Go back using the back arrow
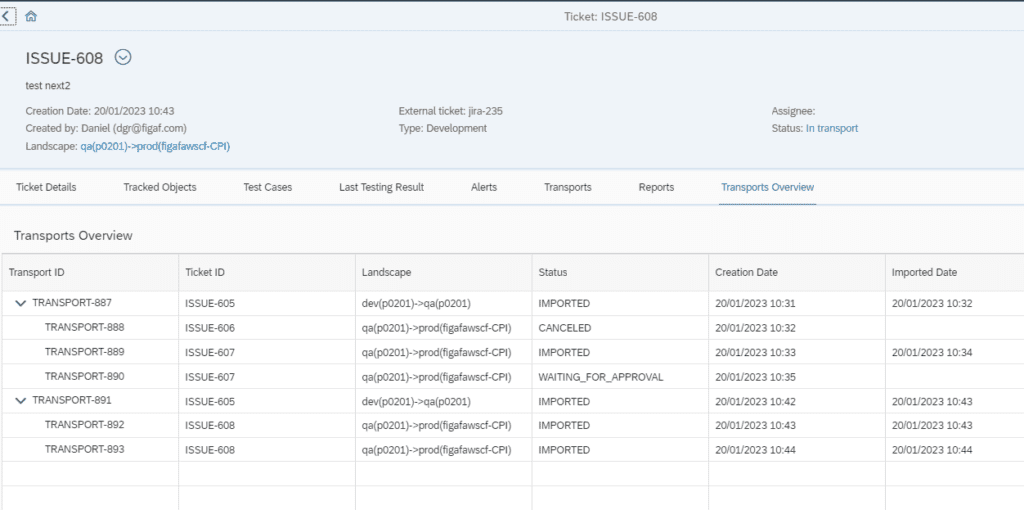 tap(6, 16)
